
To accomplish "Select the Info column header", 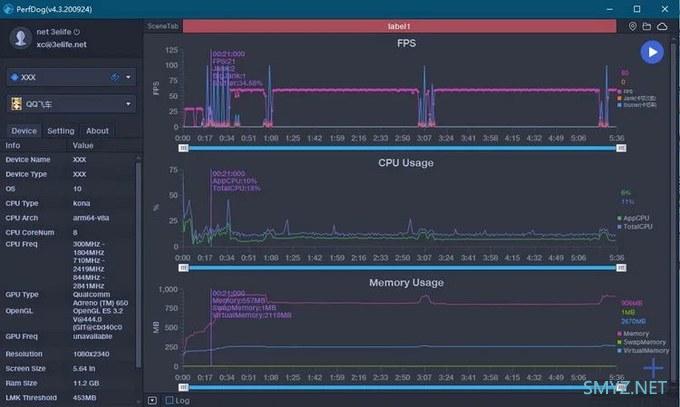I will click(13, 145).
